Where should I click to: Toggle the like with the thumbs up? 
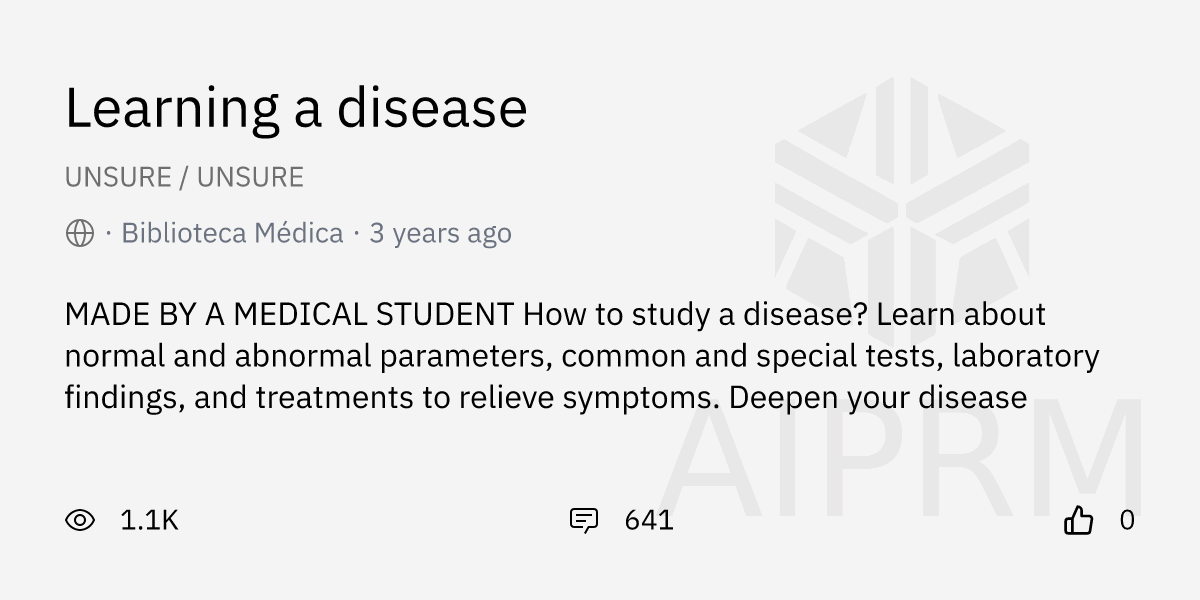[1080, 520]
